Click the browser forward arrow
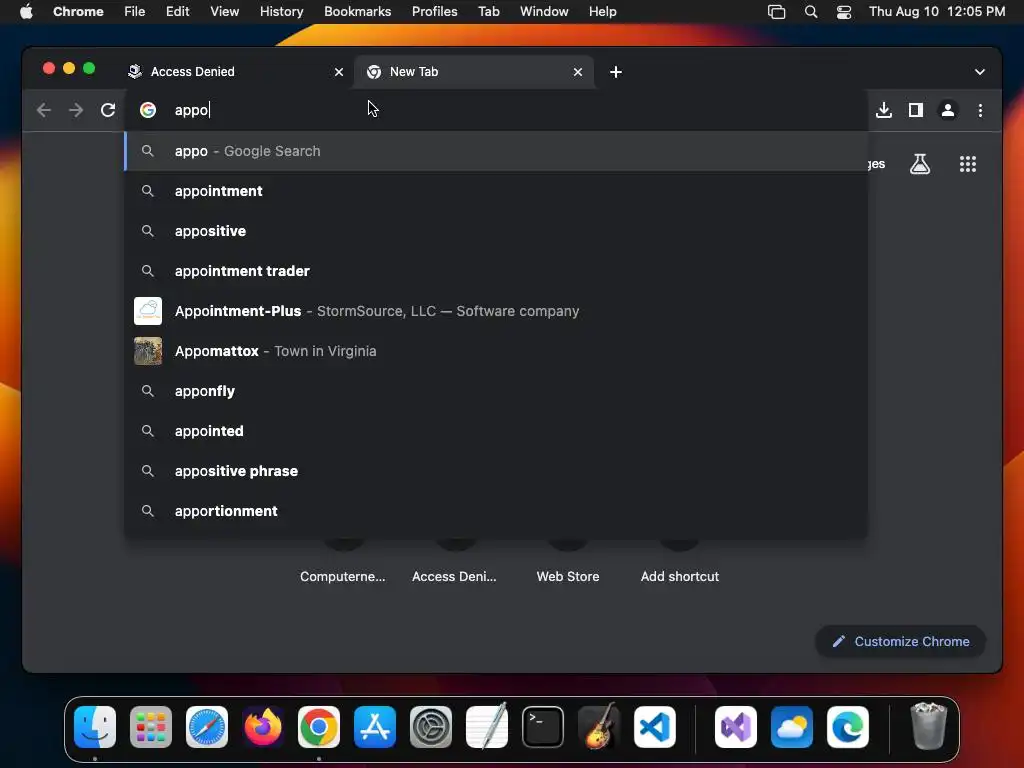This screenshot has width=1024, height=768. pyautogui.click(x=76, y=110)
